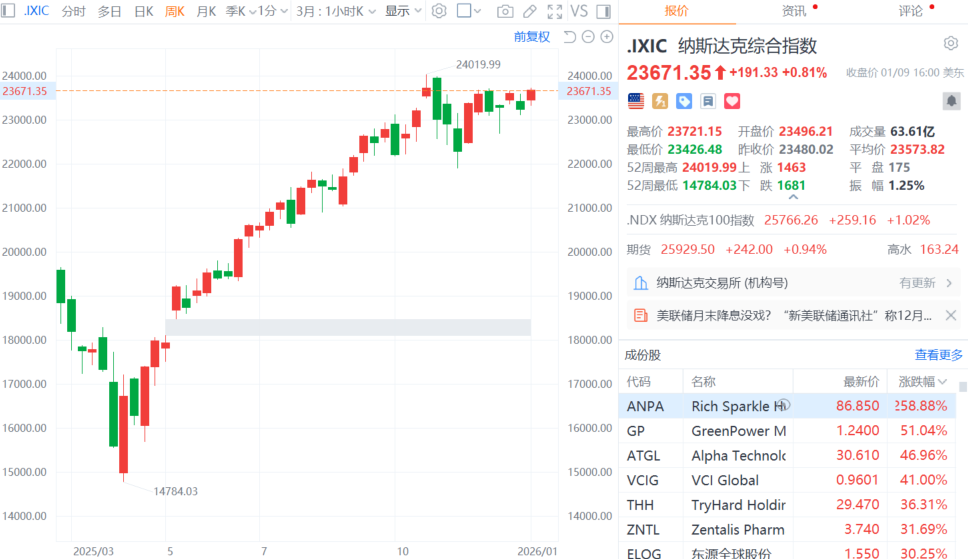Open chart settings gear in toolbar
This screenshot has width=968, height=559.
[439, 11]
